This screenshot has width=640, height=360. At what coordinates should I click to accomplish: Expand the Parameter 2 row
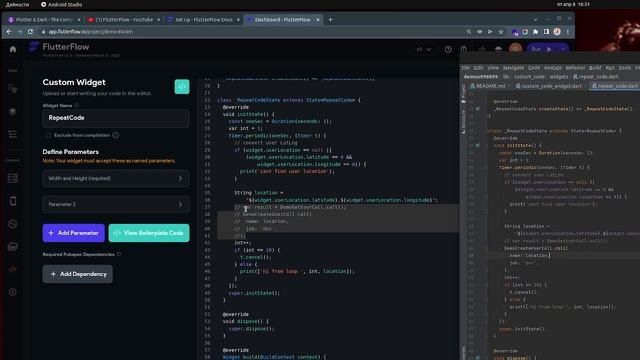coord(116,204)
